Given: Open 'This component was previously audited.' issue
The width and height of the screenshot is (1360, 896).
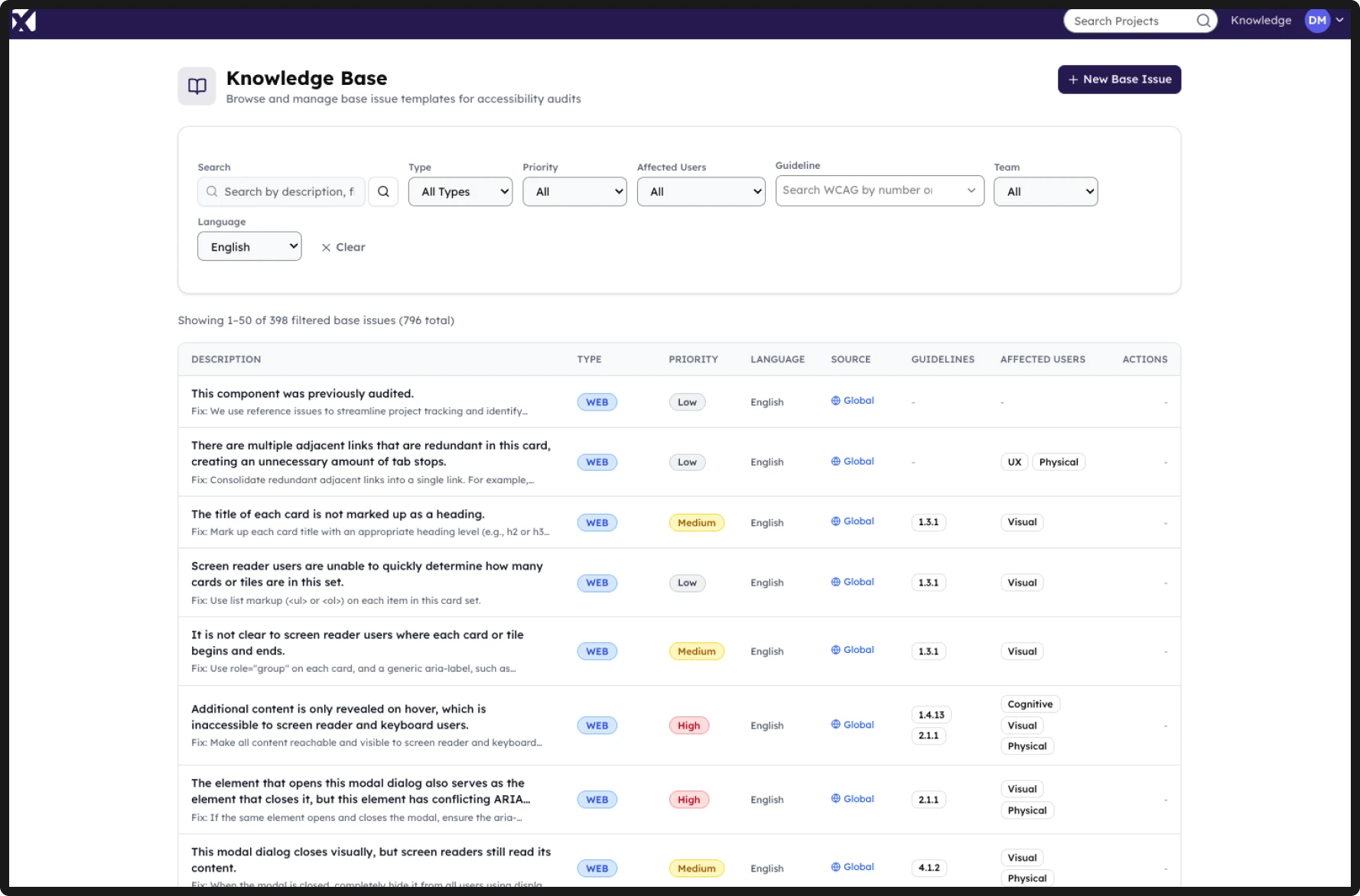Looking at the screenshot, I should click(x=302, y=394).
